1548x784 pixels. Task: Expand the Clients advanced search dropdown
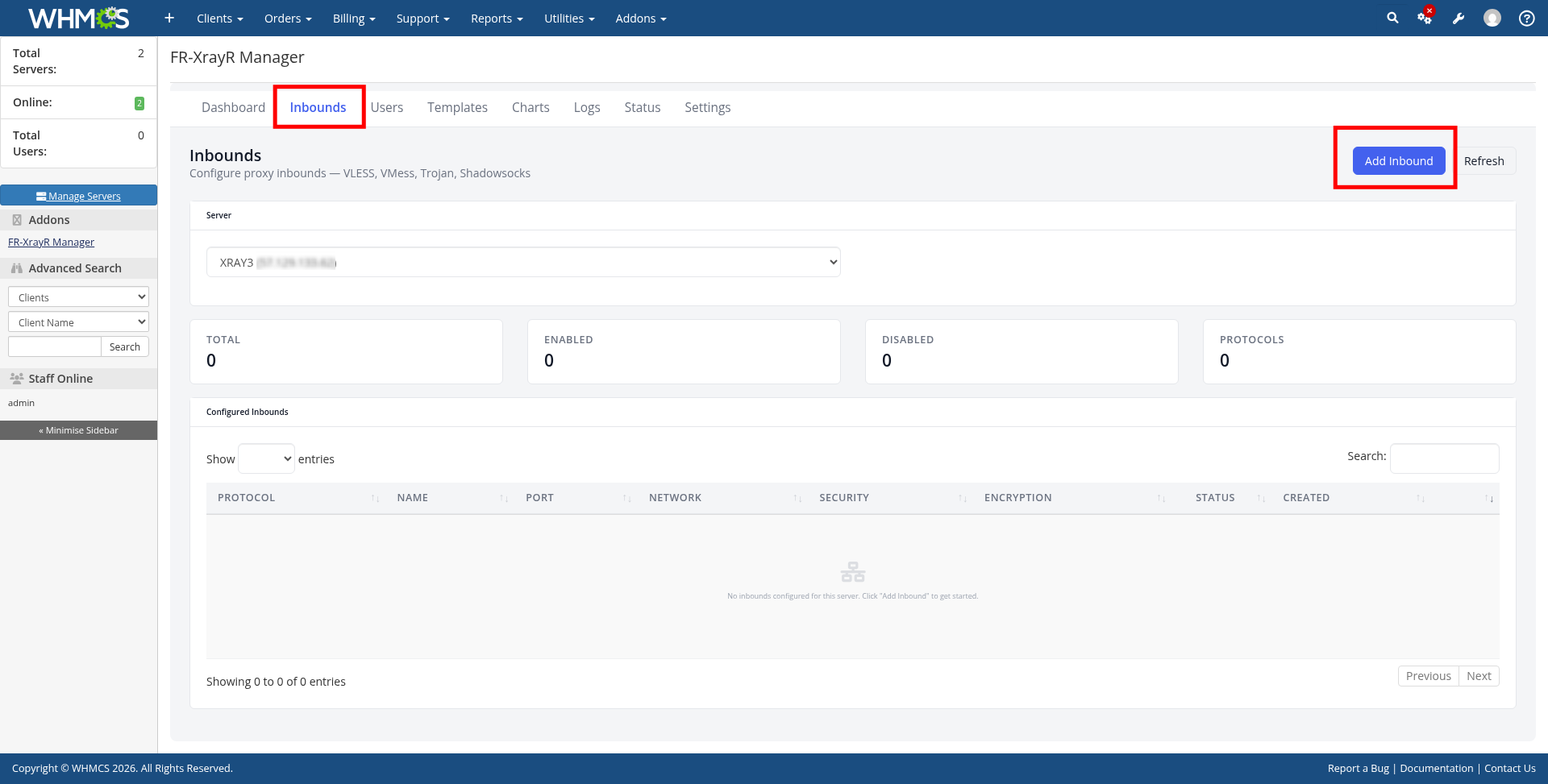click(x=78, y=297)
